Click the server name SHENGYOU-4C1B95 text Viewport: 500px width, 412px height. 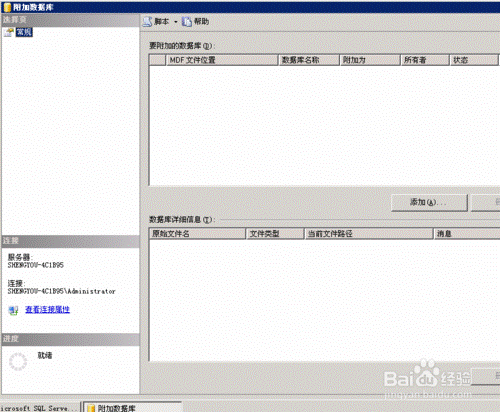(36, 265)
